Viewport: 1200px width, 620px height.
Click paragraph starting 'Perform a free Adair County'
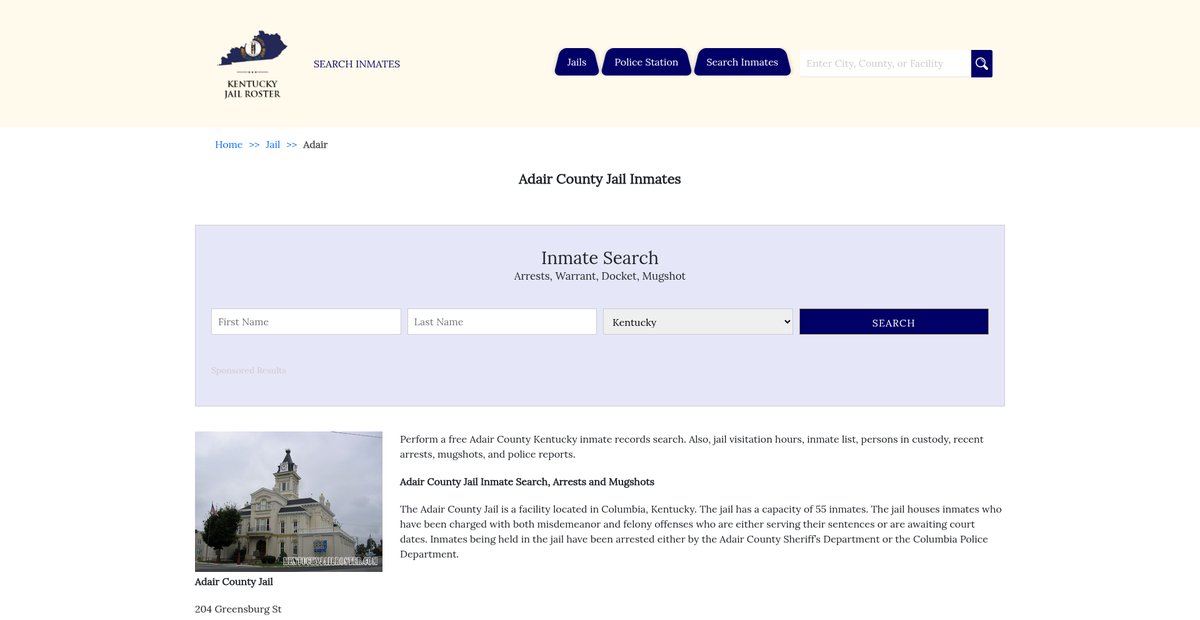(x=692, y=447)
